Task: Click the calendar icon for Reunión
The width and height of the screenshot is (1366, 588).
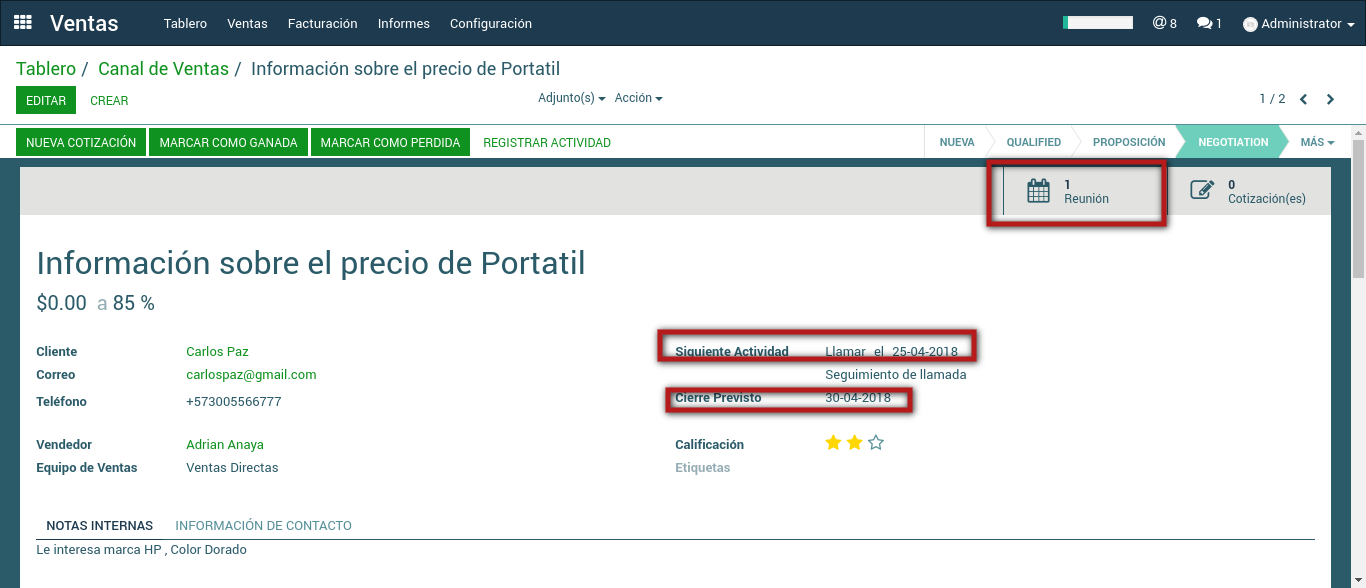Action: [1039, 191]
